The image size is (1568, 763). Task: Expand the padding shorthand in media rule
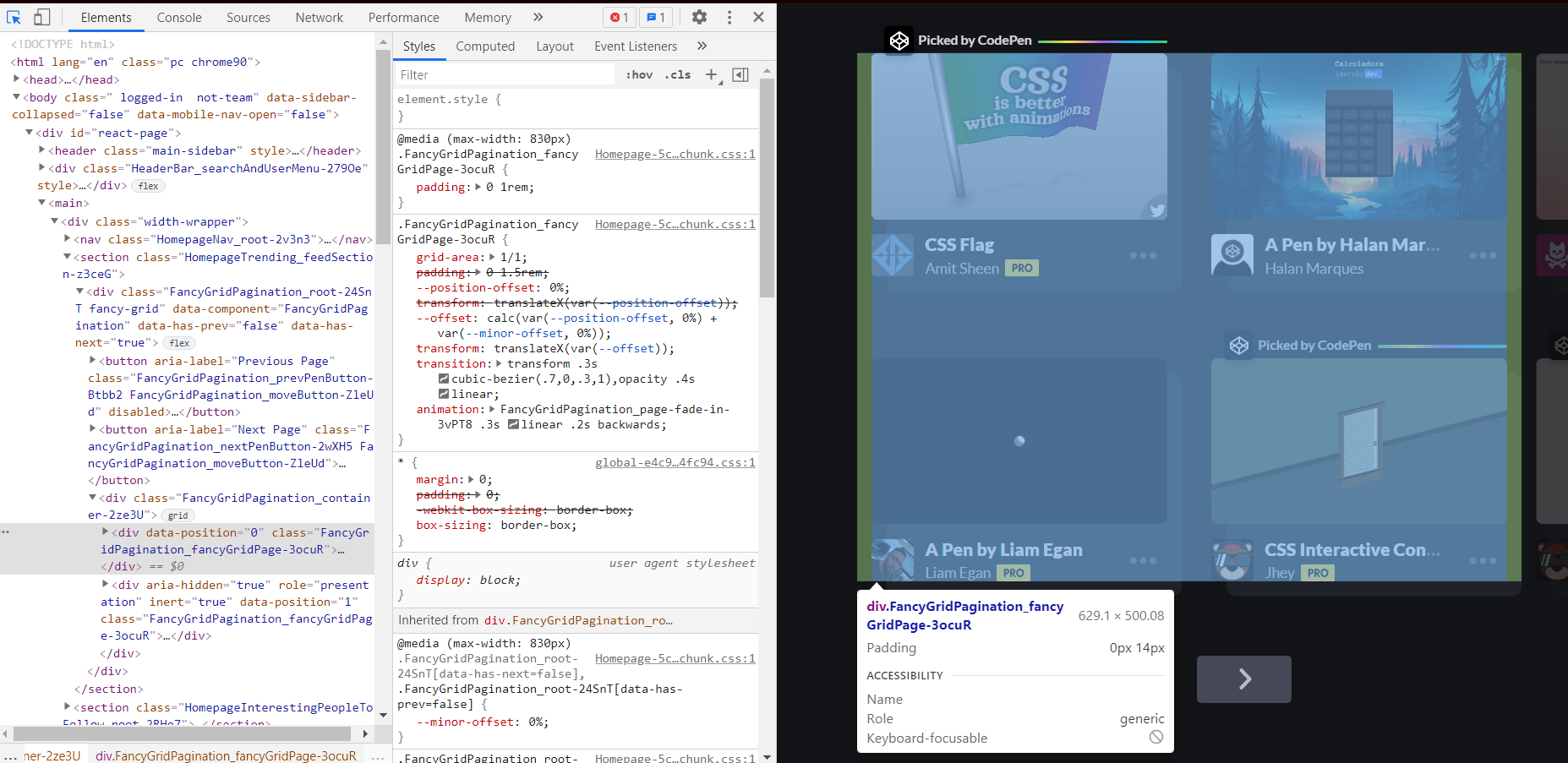[478, 188]
